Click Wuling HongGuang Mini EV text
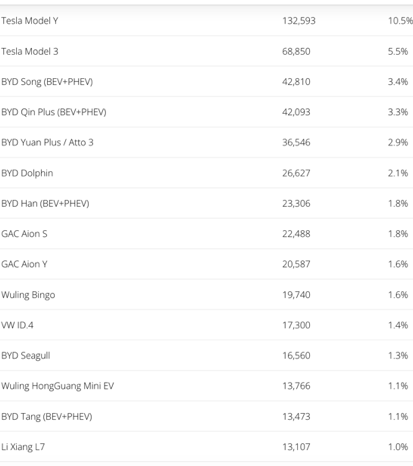The width and height of the screenshot is (413, 466). [58, 386]
